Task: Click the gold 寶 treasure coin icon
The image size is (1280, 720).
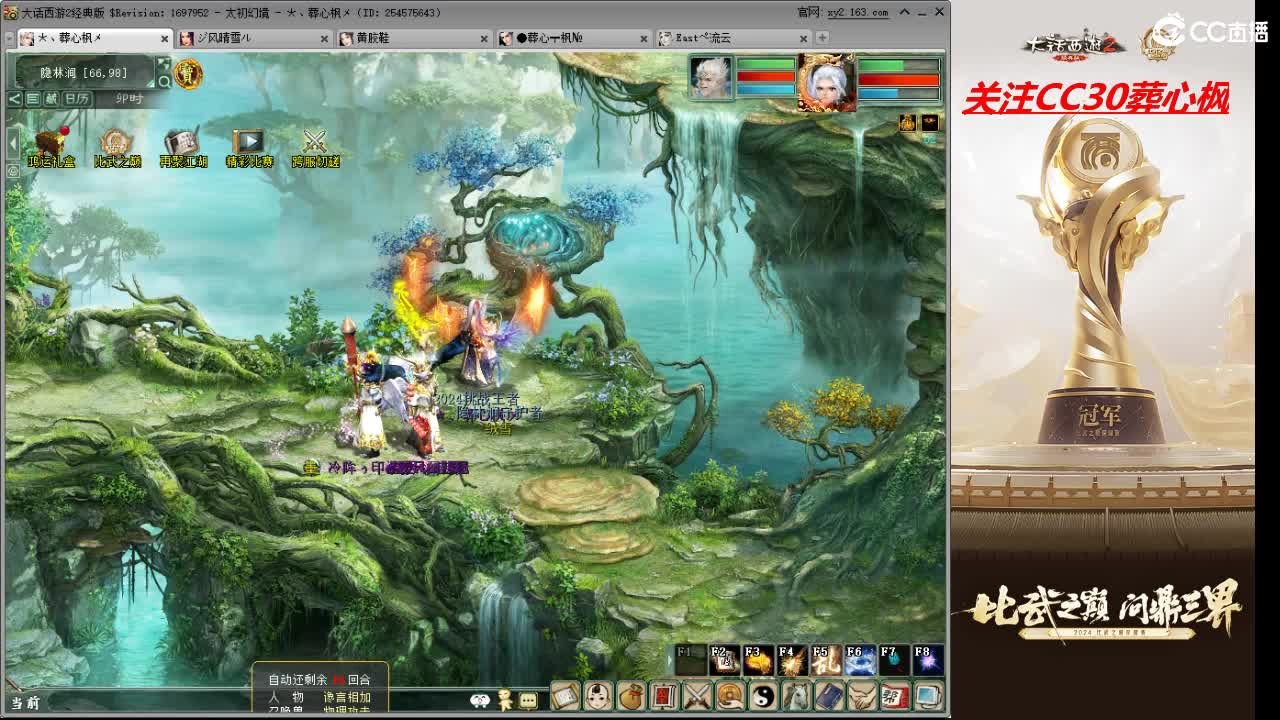Action: pos(187,73)
